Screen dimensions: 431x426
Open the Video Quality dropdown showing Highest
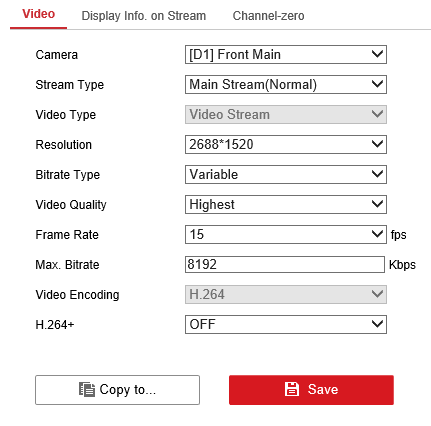[x=286, y=204]
